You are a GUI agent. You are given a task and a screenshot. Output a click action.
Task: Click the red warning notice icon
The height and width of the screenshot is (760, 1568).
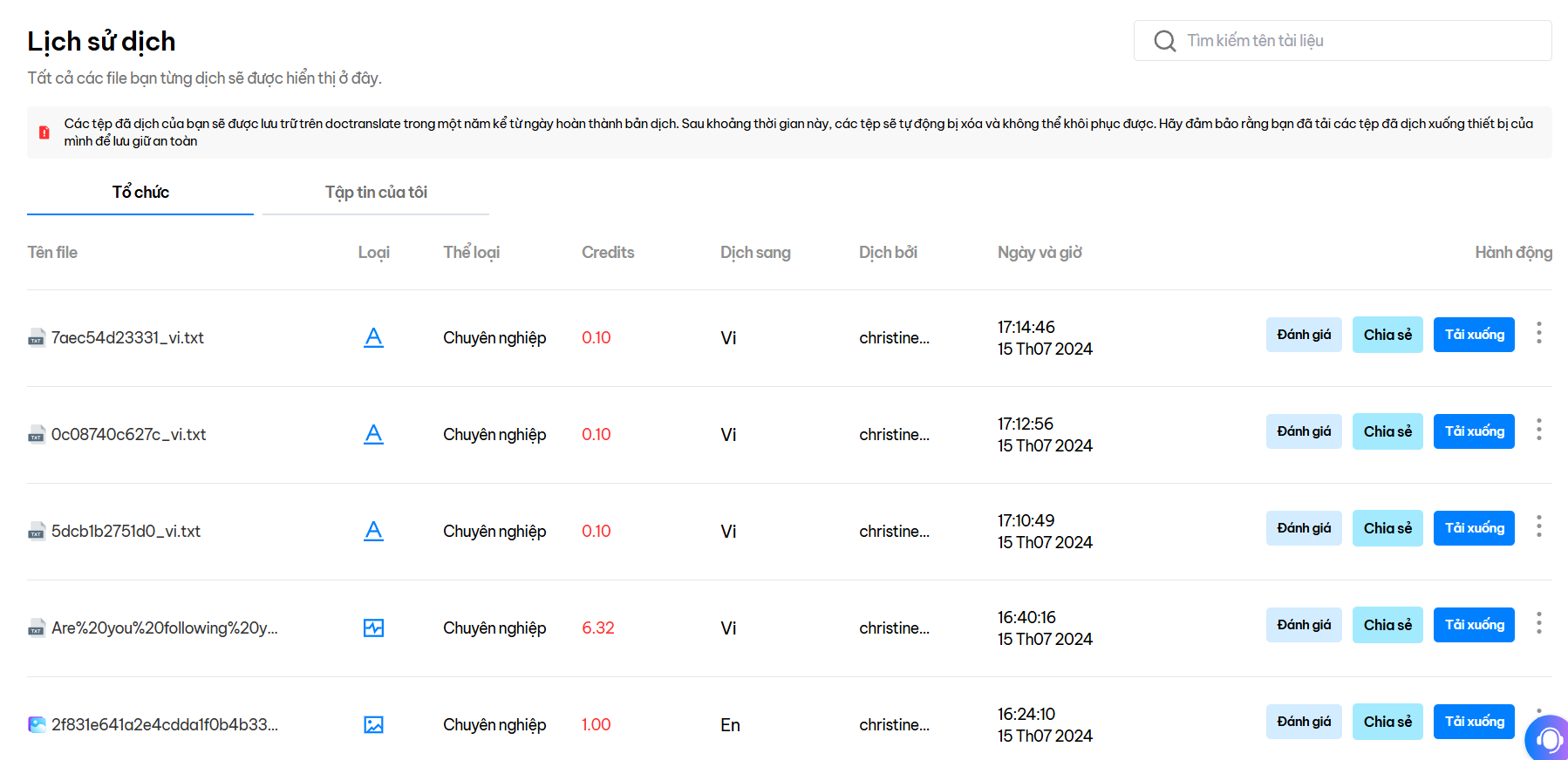coord(44,132)
